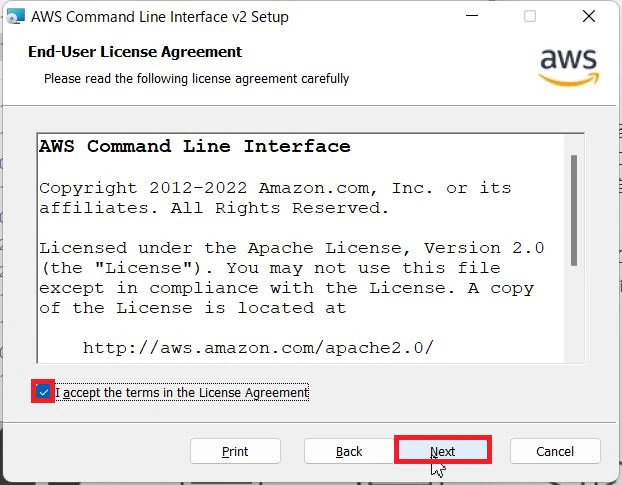Click the greyed-out maximize window button
This screenshot has height=485, width=622.
[530, 16]
